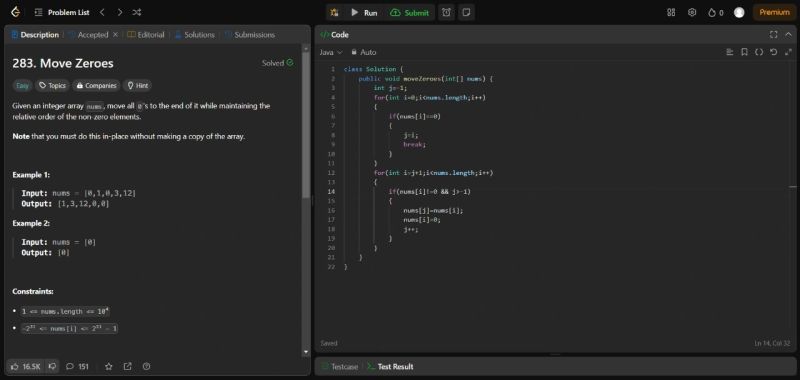Toggle the Auto lock setting
Viewport: 800px width, 380px height.
[364, 52]
